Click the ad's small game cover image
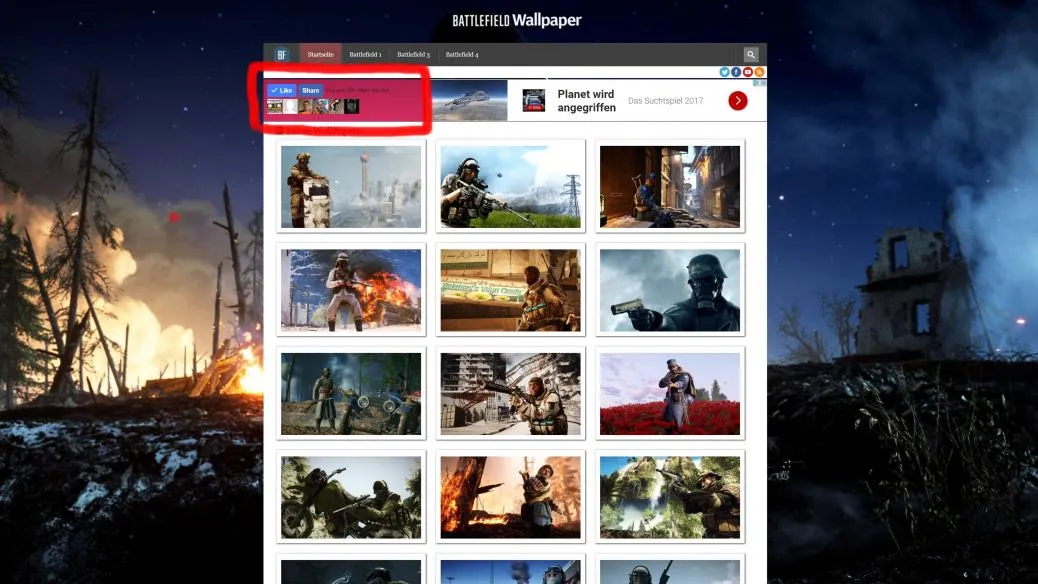Viewport: 1038px width, 584px height. coord(534,101)
